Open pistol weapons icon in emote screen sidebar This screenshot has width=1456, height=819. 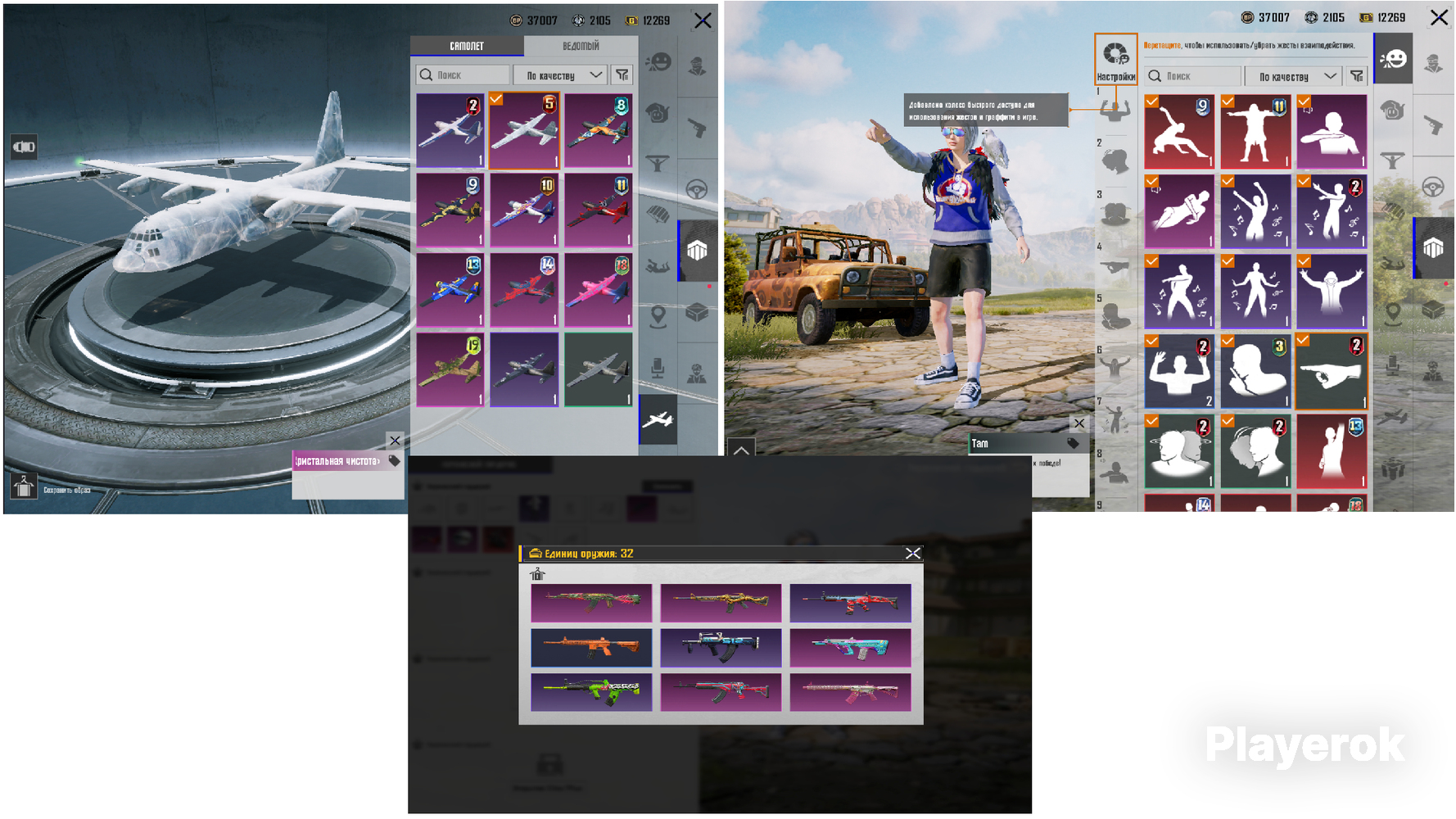click(x=1433, y=124)
